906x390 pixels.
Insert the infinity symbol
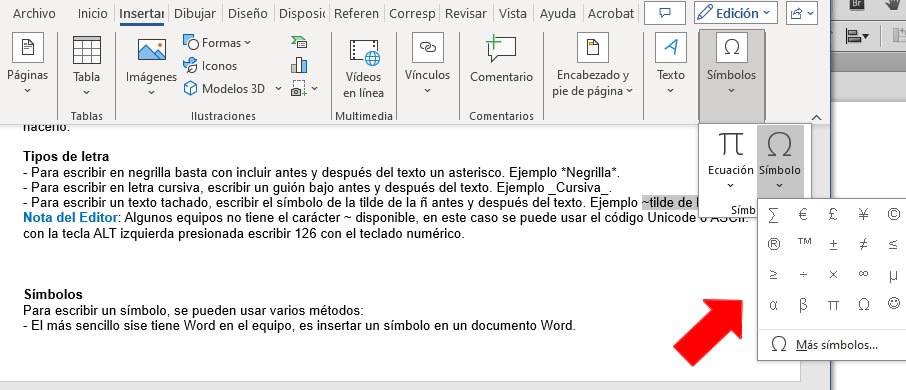[x=863, y=275]
